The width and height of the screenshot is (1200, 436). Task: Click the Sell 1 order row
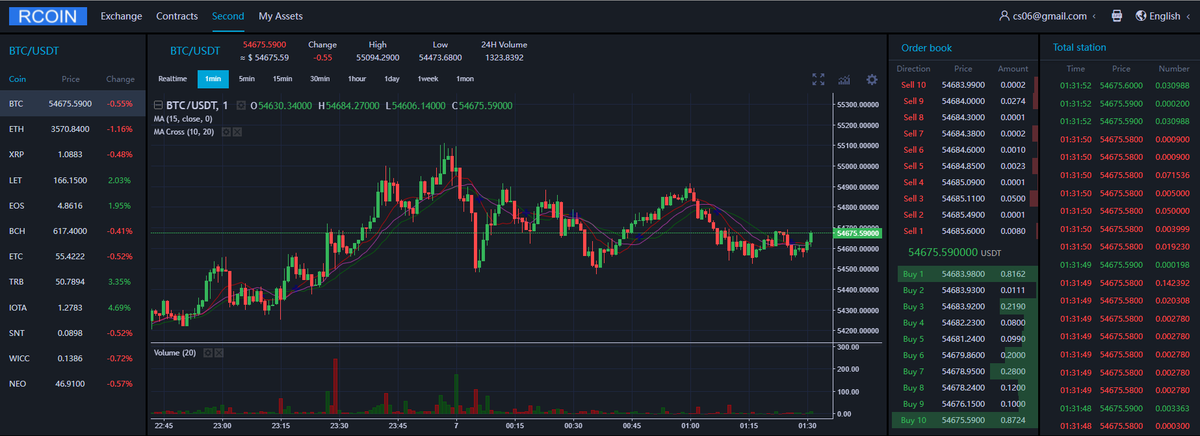tap(965, 231)
